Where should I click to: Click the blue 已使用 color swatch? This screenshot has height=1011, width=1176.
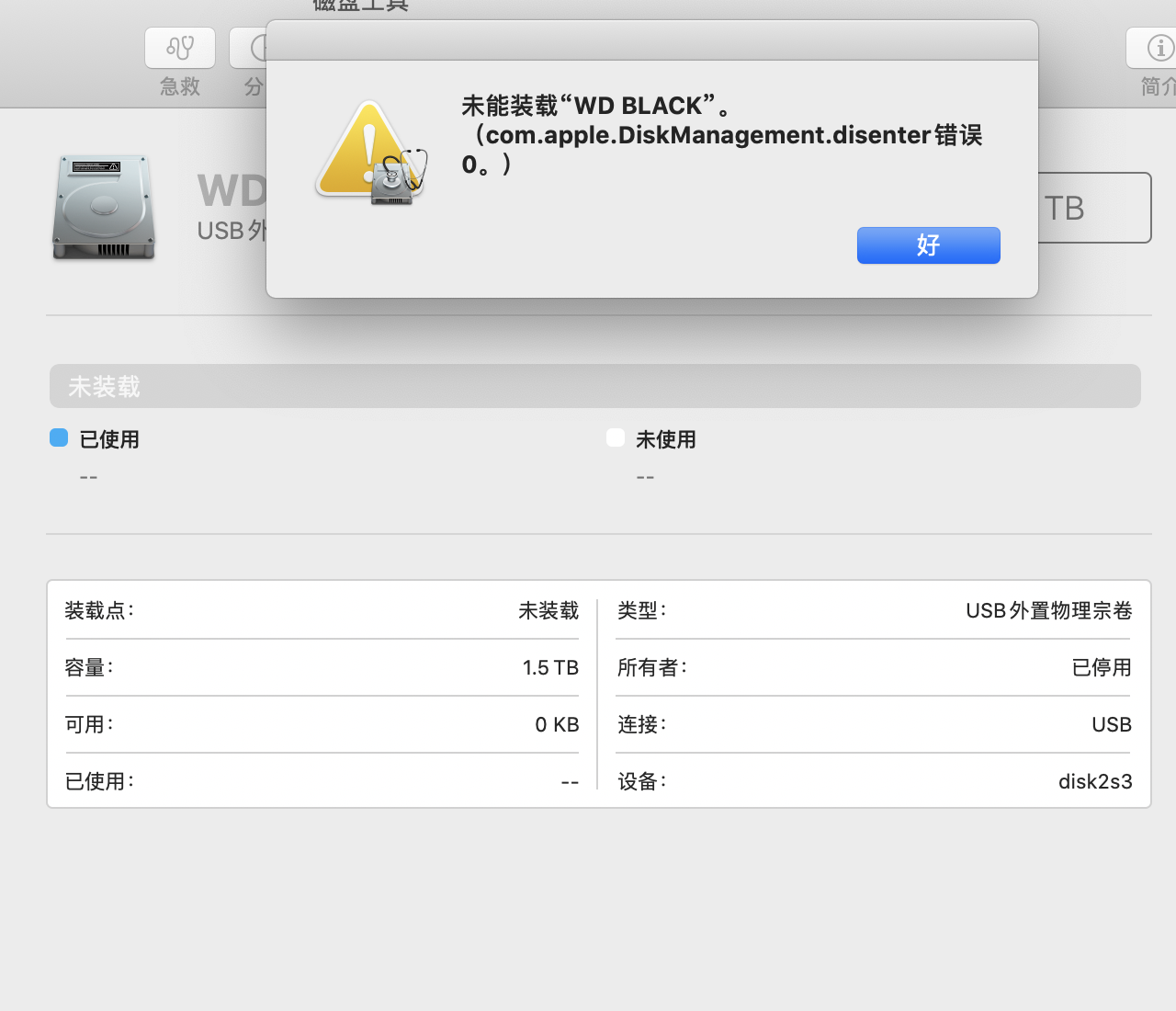coord(59,438)
